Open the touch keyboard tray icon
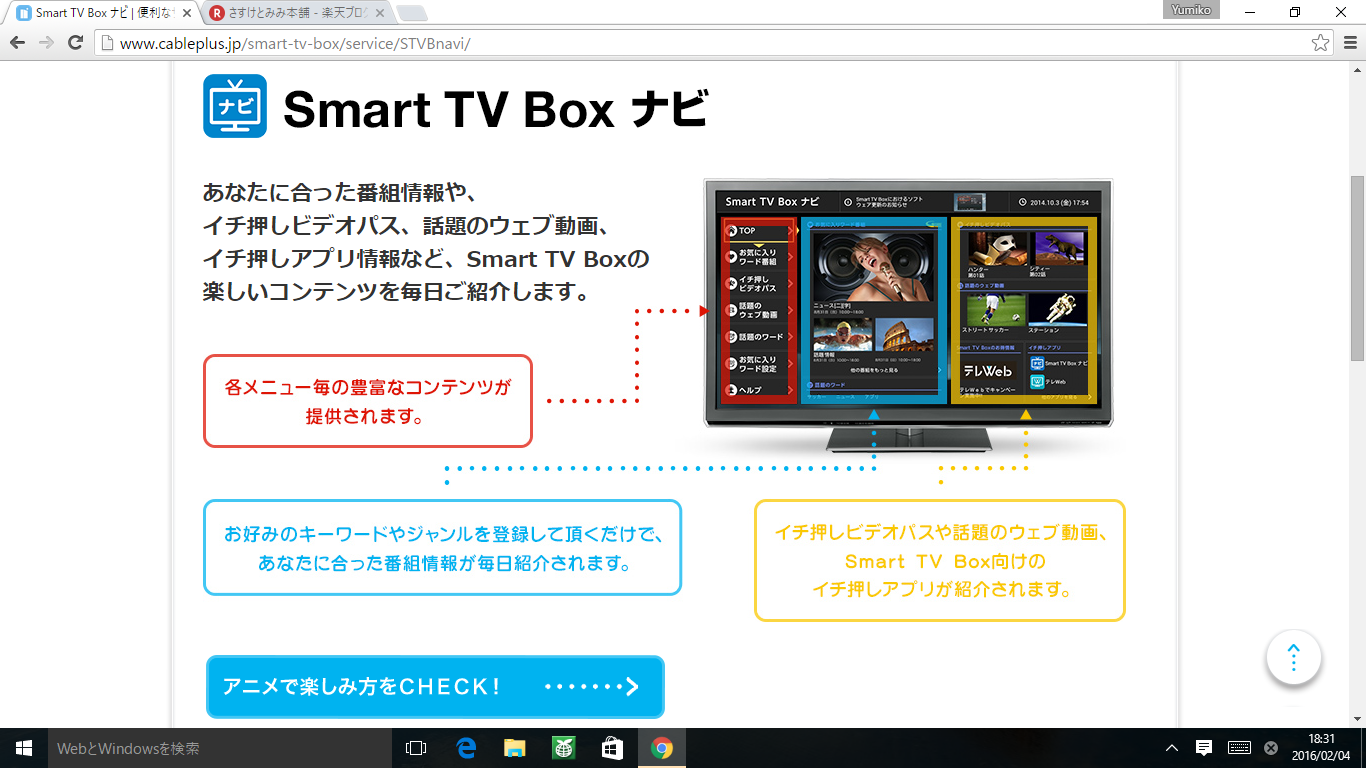The height and width of the screenshot is (768, 1366). point(1239,748)
